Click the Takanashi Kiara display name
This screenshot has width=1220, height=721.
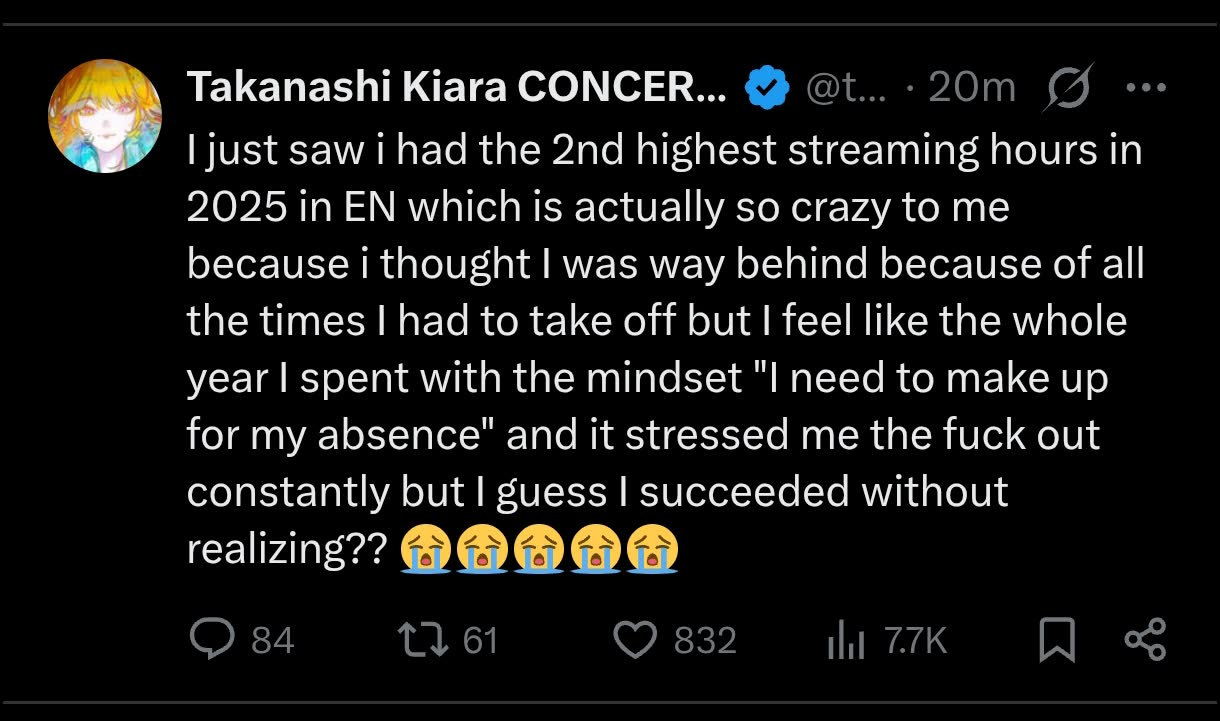tap(457, 89)
